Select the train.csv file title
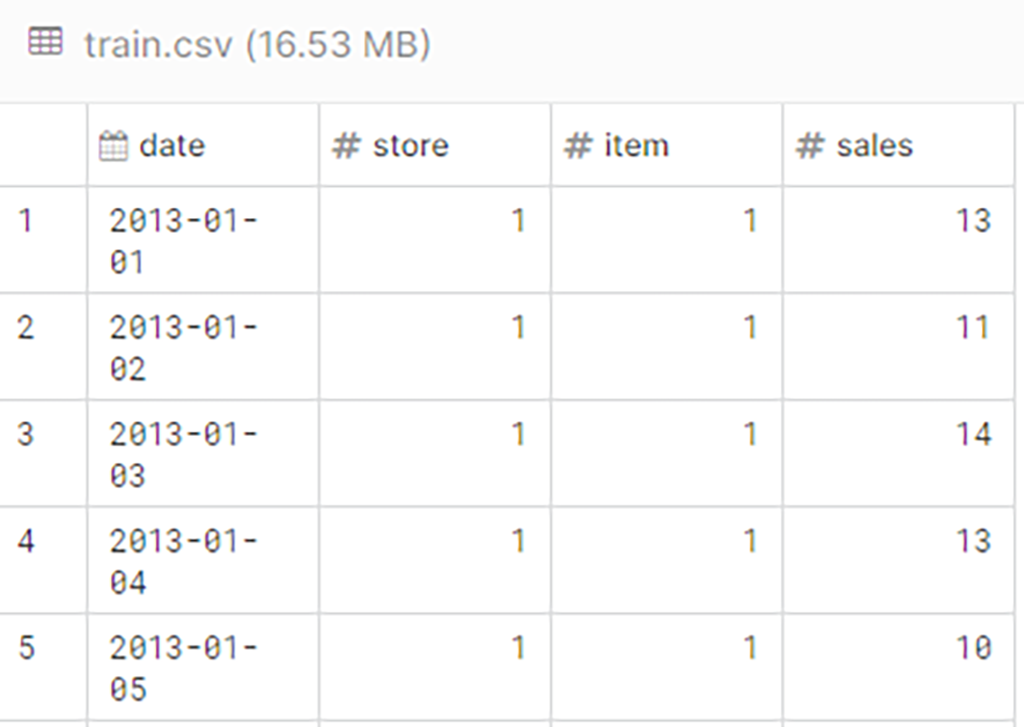 [x=257, y=45]
